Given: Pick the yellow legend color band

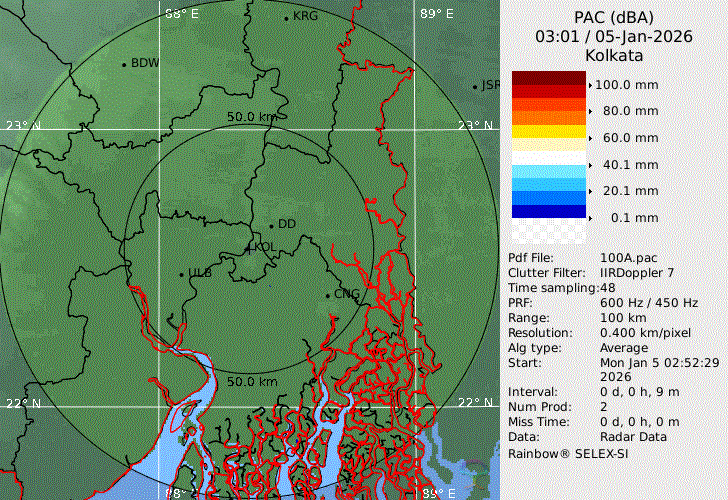Looking at the screenshot, I should [548, 131].
